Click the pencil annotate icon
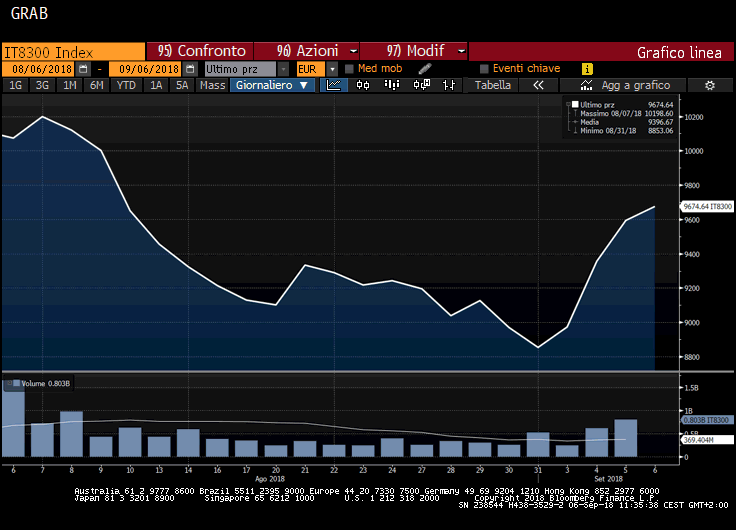Viewport: 736px width, 530px height. pos(425,69)
